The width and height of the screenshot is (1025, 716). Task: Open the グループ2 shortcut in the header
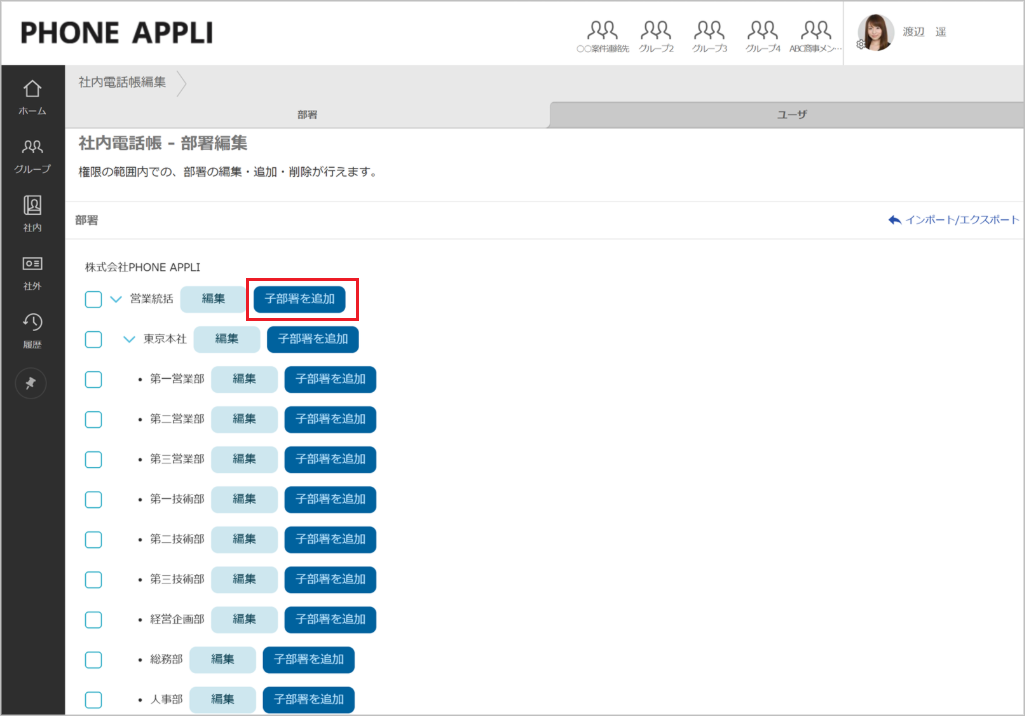coord(656,36)
